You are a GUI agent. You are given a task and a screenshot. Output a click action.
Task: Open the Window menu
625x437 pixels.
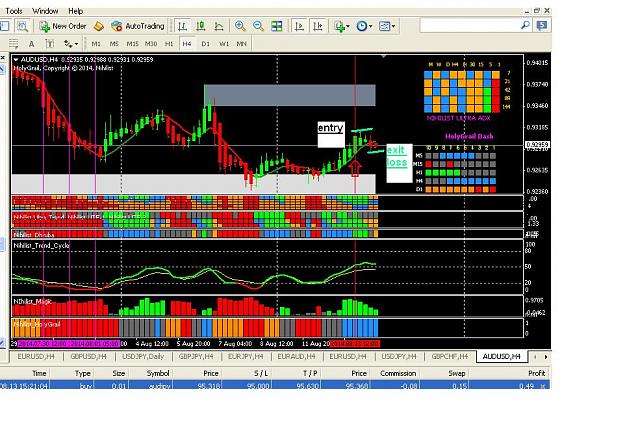(x=45, y=11)
